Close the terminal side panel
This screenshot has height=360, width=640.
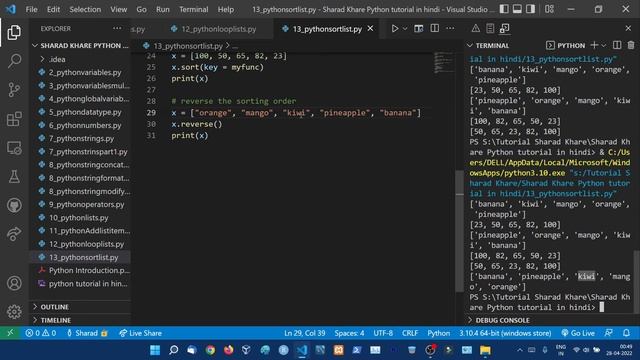pyautogui.click(x=628, y=29)
